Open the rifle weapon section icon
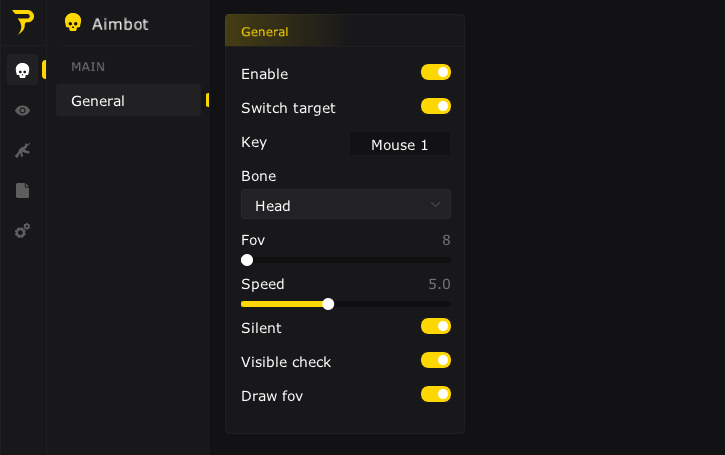The image size is (725, 455). coord(22,151)
